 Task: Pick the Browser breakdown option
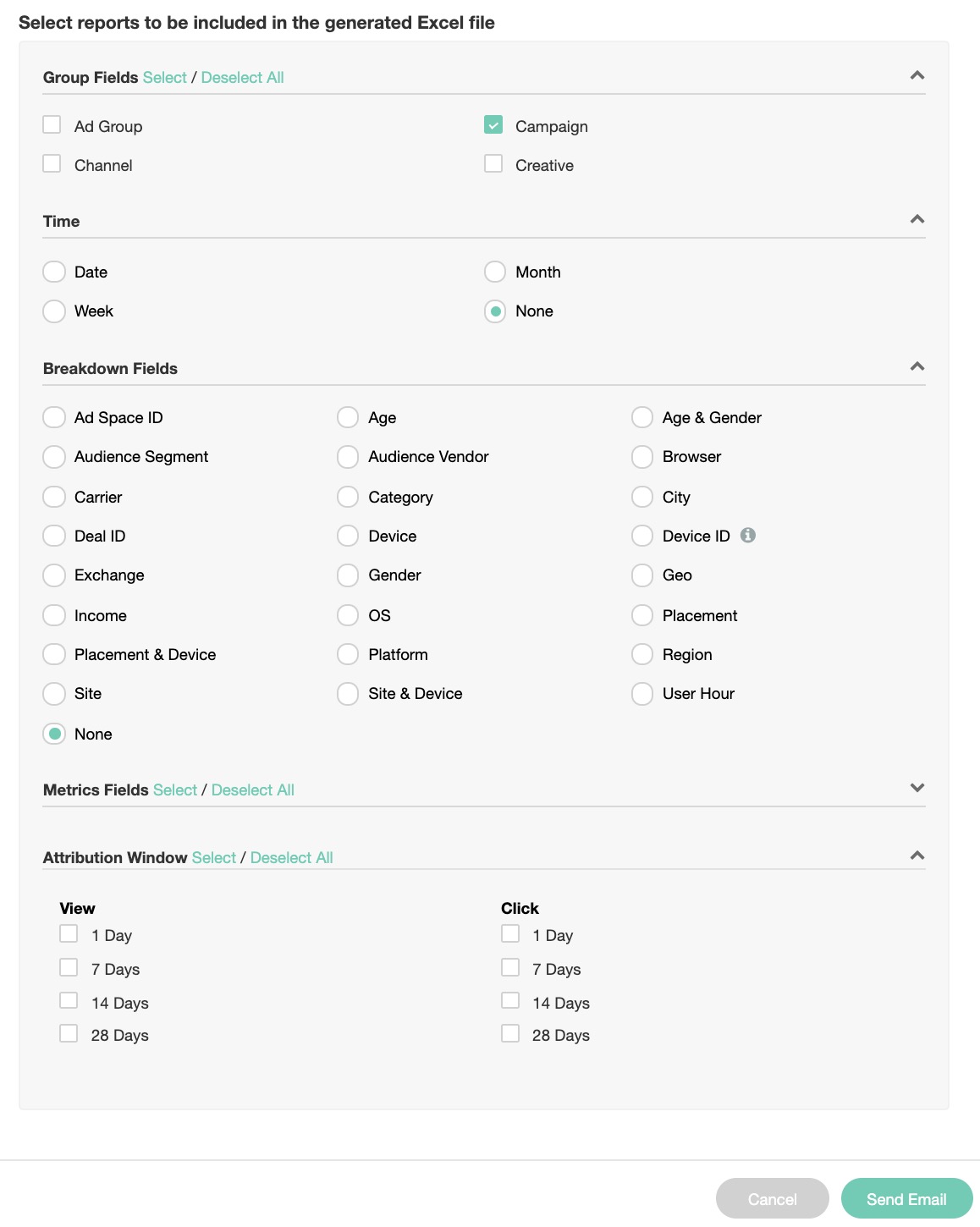pyautogui.click(x=642, y=456)
